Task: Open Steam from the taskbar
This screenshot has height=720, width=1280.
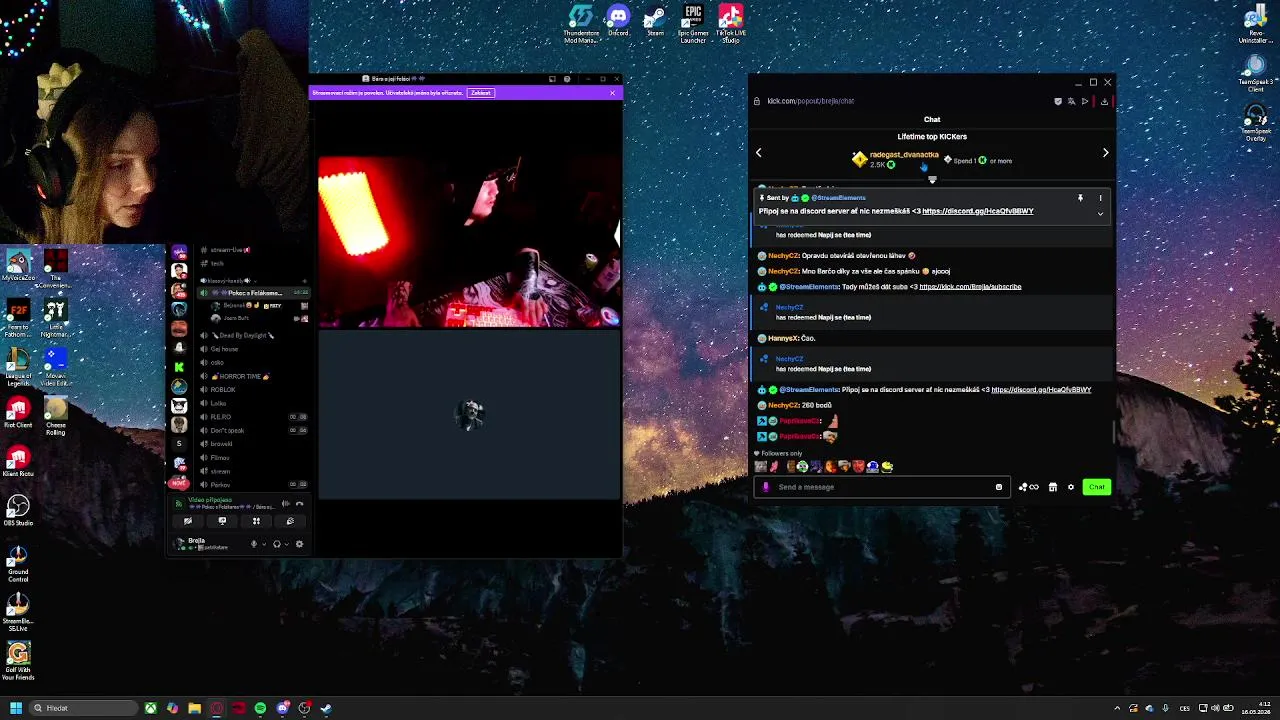Action: [326, 708]
